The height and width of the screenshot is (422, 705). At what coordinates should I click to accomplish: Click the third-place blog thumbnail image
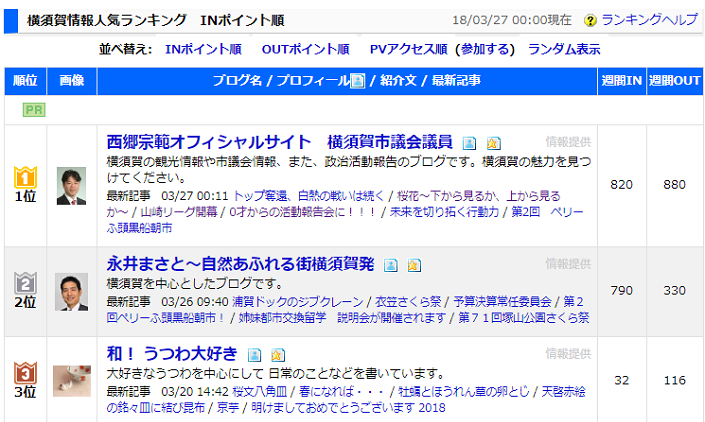click(71, 380)
